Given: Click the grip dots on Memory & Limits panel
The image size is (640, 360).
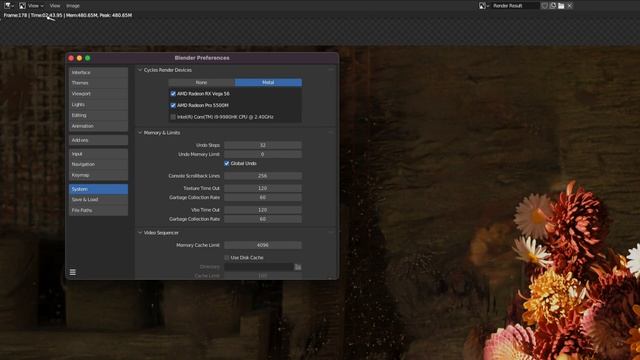Looking at the screenshot, I should click(x=331, y=133).
